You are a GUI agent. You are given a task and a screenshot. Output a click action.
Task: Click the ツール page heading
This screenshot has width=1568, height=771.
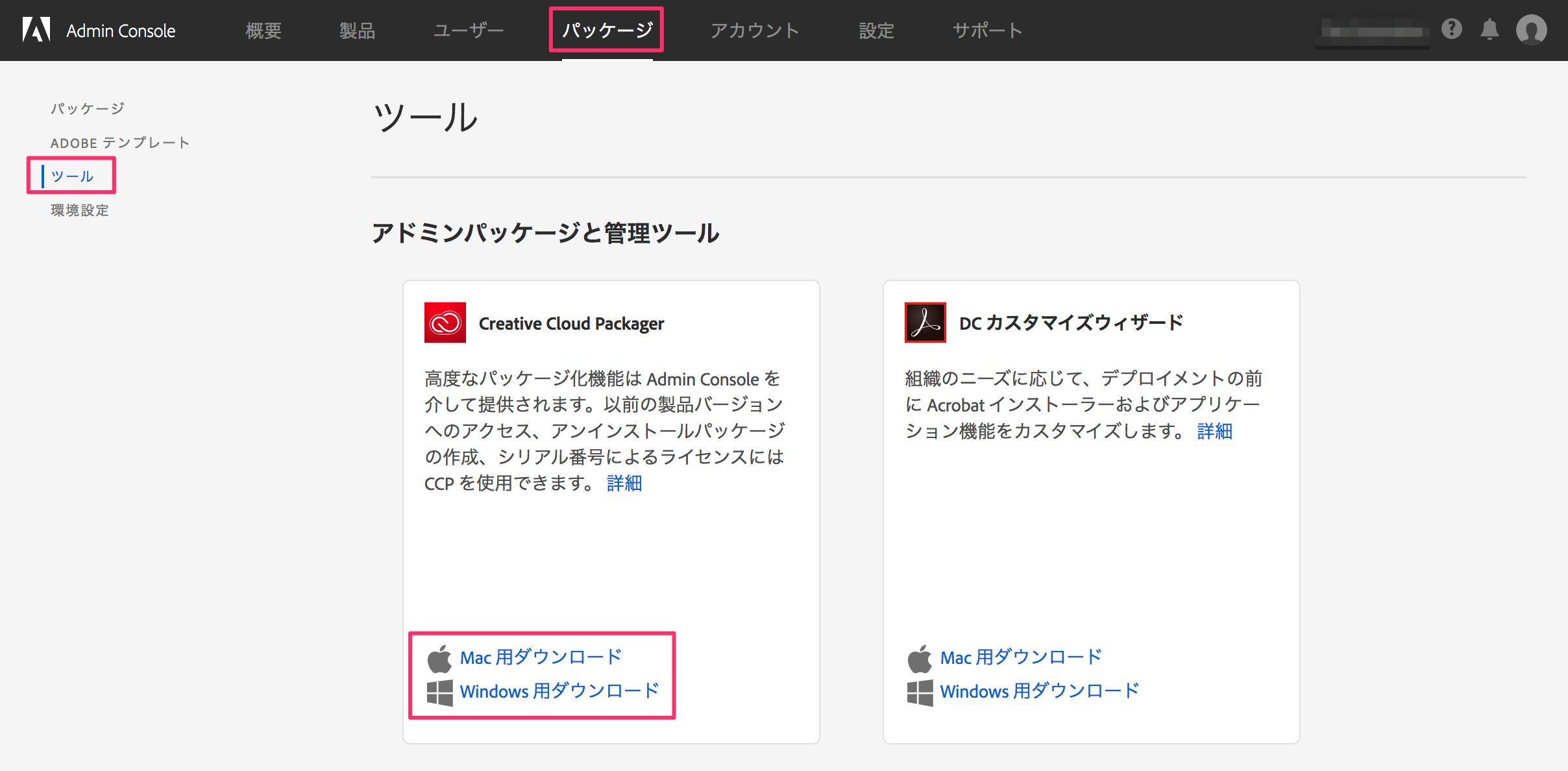pyautogui.click(x=425, y=117)
